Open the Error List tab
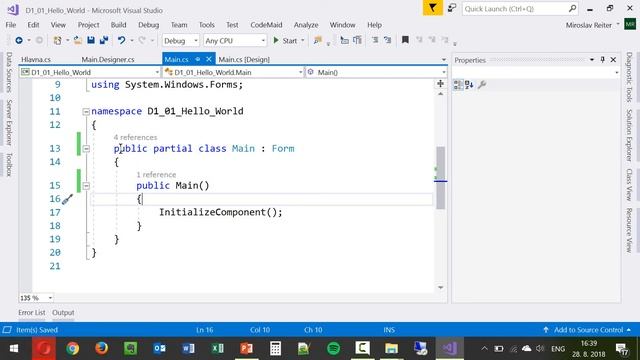This screenshot has height=360, width=640. pyautogui.click(x=31, y=313)
